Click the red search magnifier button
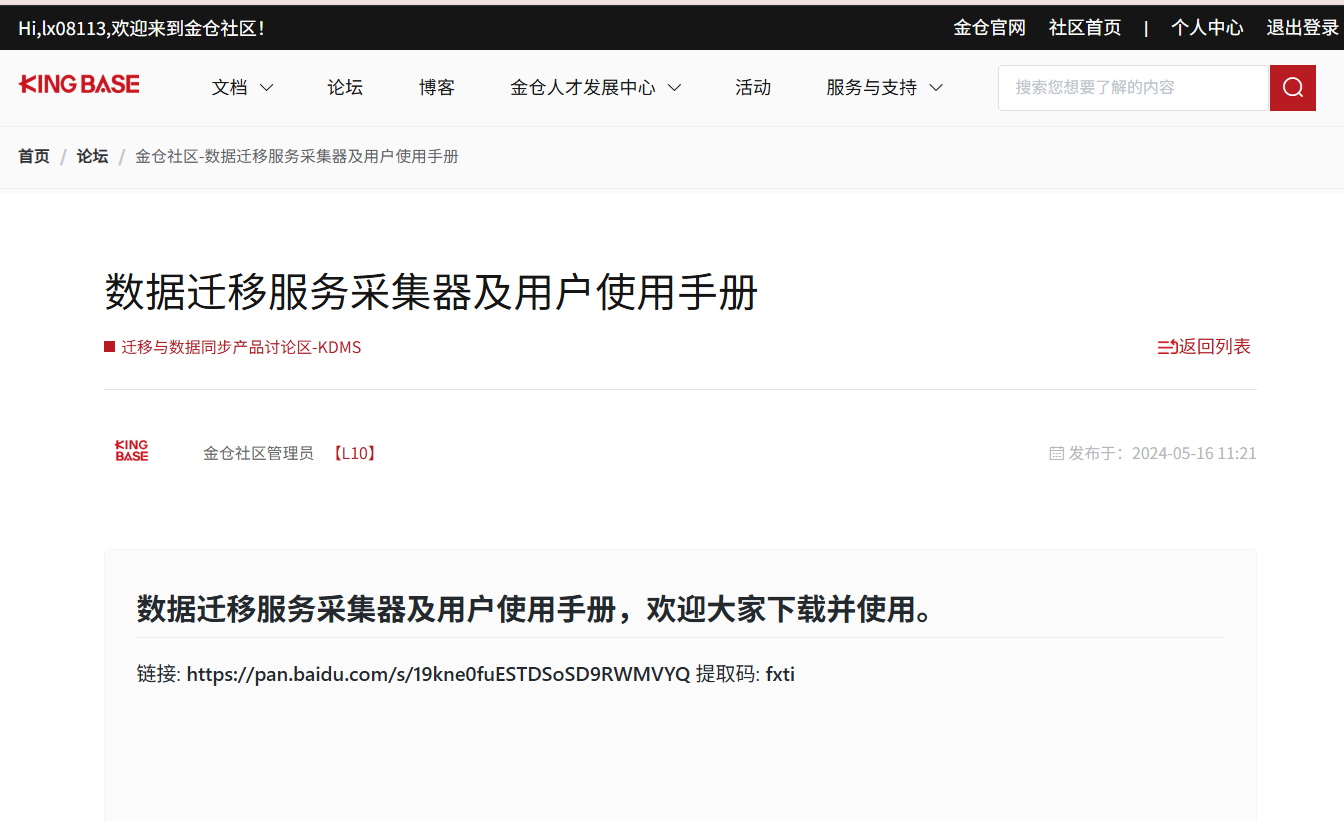 1293,88
